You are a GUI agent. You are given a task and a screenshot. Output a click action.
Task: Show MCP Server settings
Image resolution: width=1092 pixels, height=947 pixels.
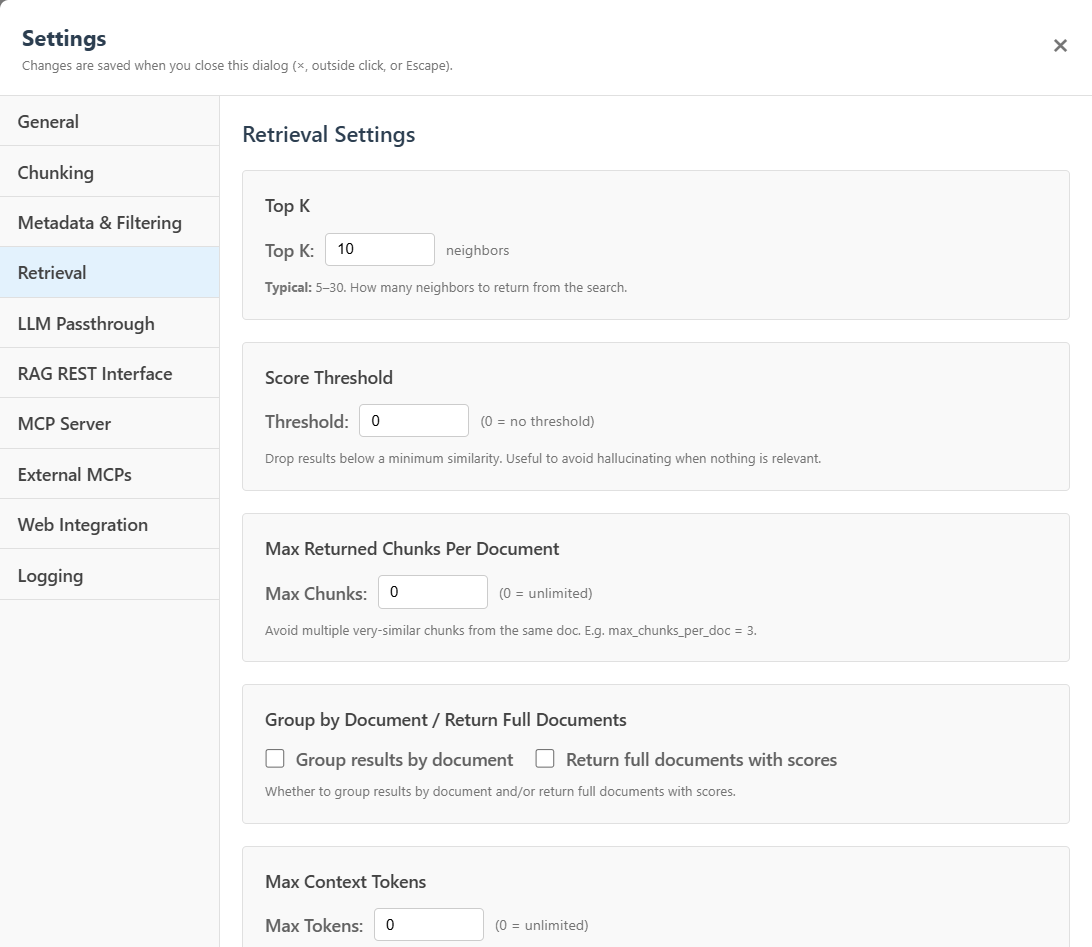tap(109, 423)
